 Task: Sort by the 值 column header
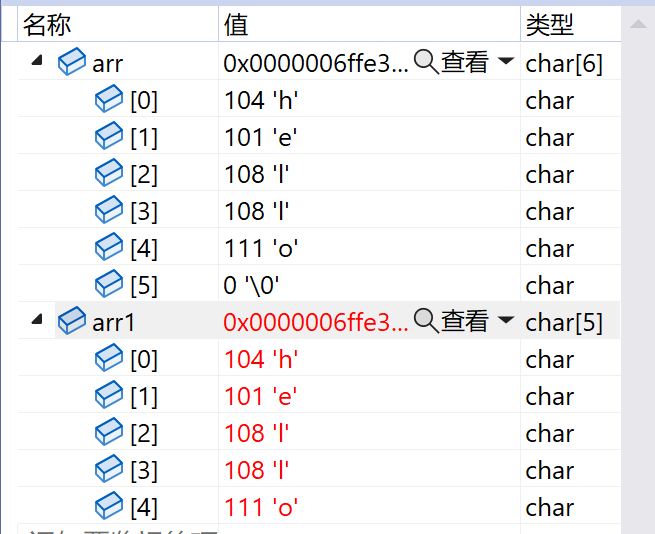point(369,24)
